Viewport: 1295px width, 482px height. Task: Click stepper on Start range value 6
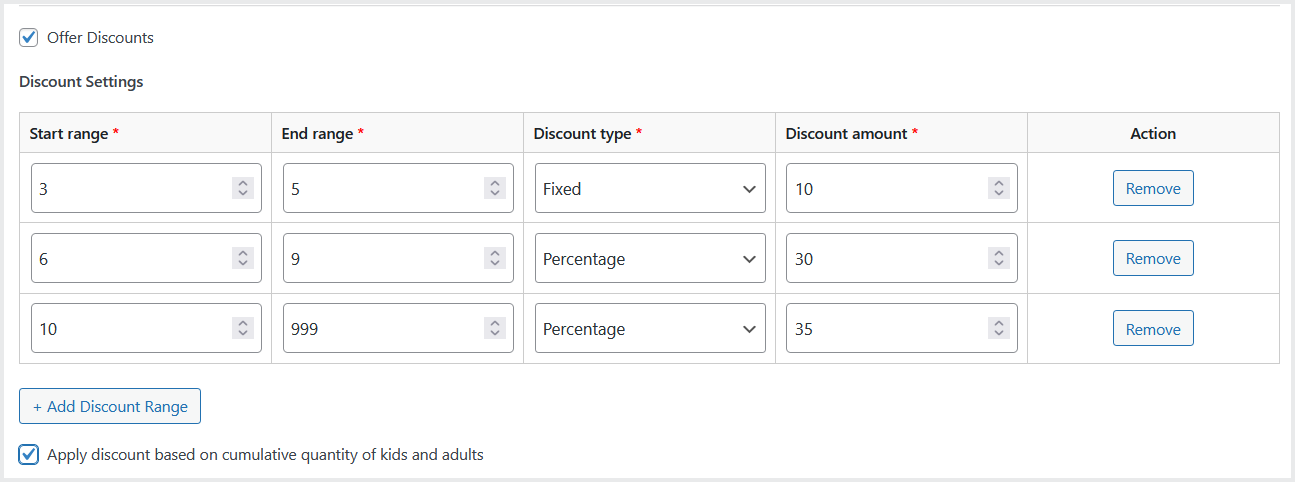tap(243, 259)
